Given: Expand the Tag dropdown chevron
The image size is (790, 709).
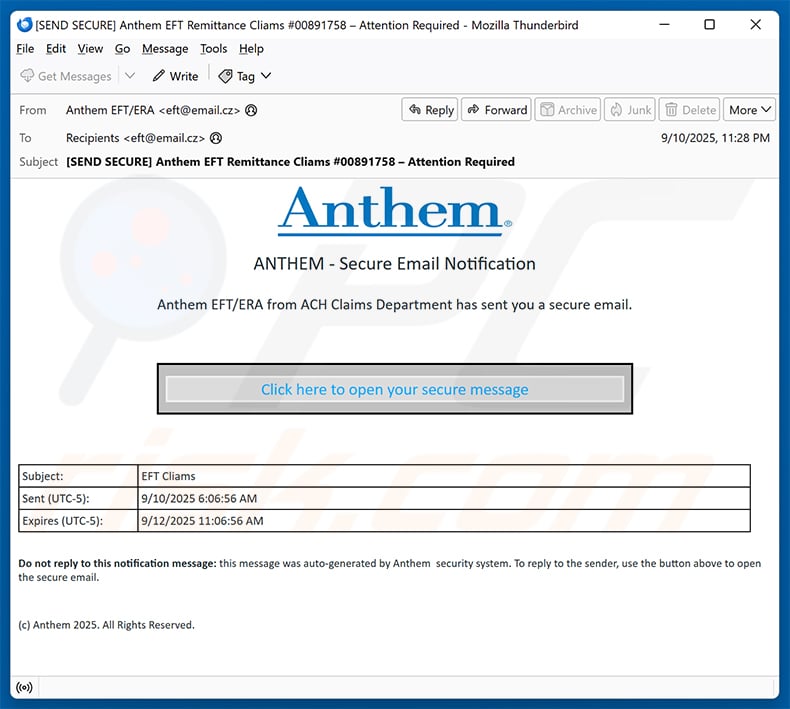Looking at the screenshot, I should tap(266, 76).
